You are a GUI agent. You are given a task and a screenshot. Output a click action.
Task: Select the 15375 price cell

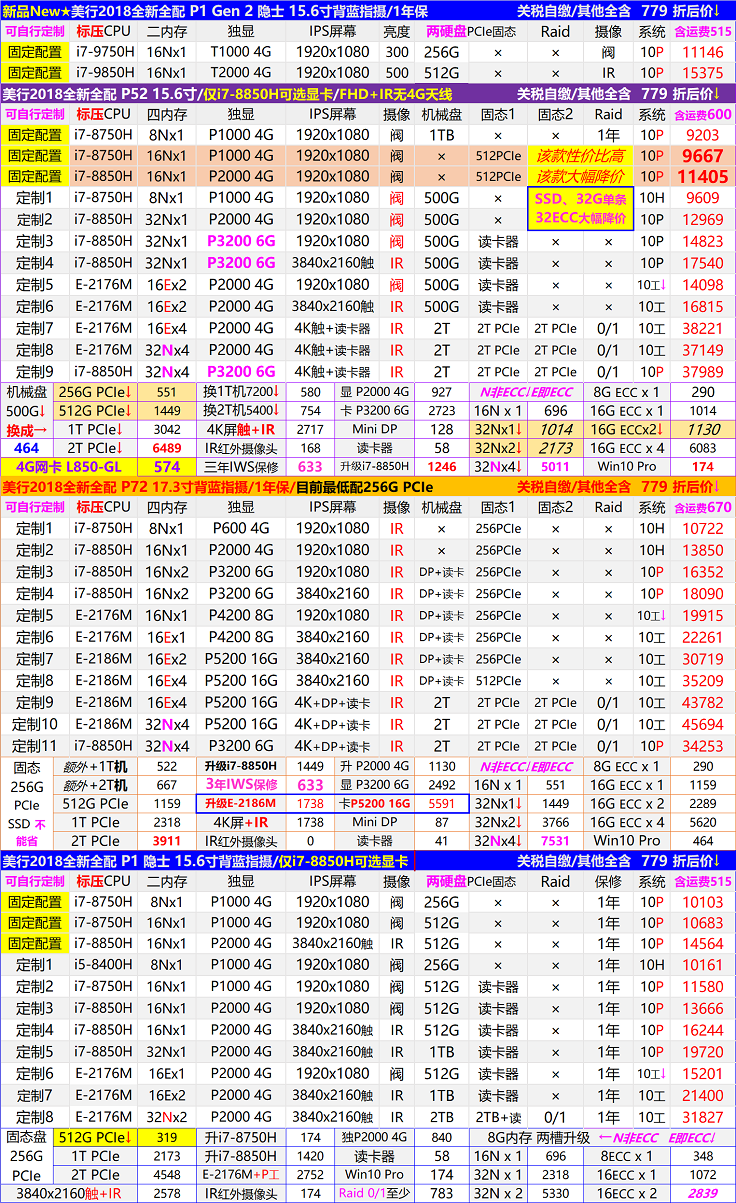702,73
